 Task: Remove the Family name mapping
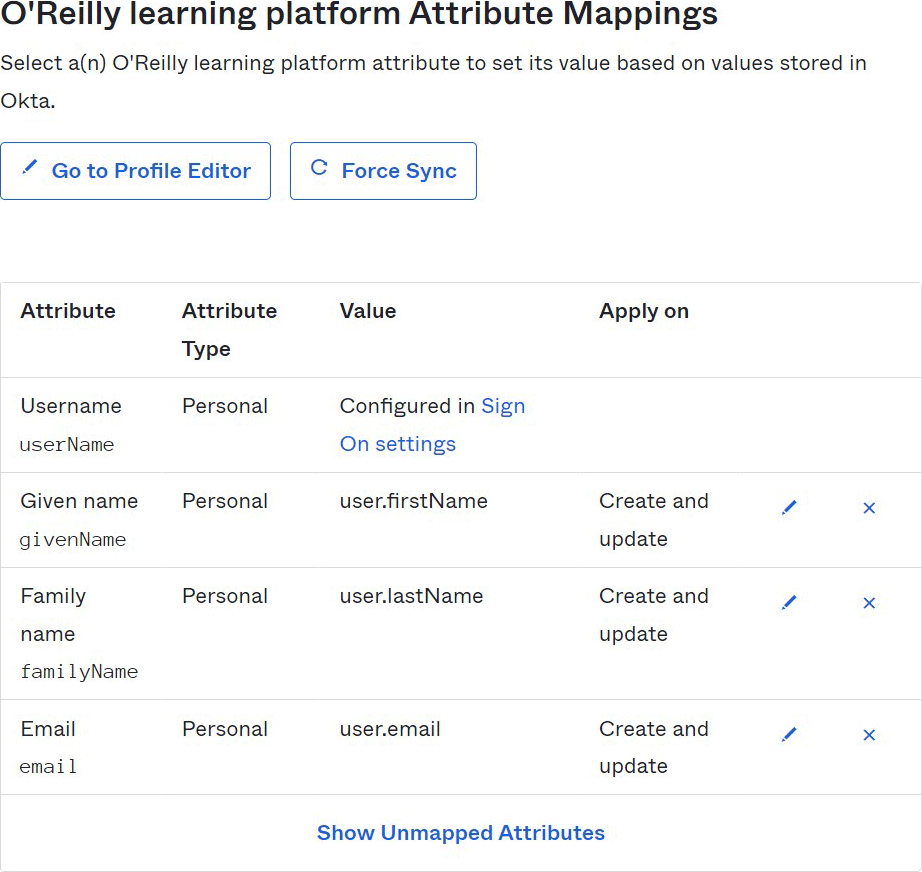point(869,603)
